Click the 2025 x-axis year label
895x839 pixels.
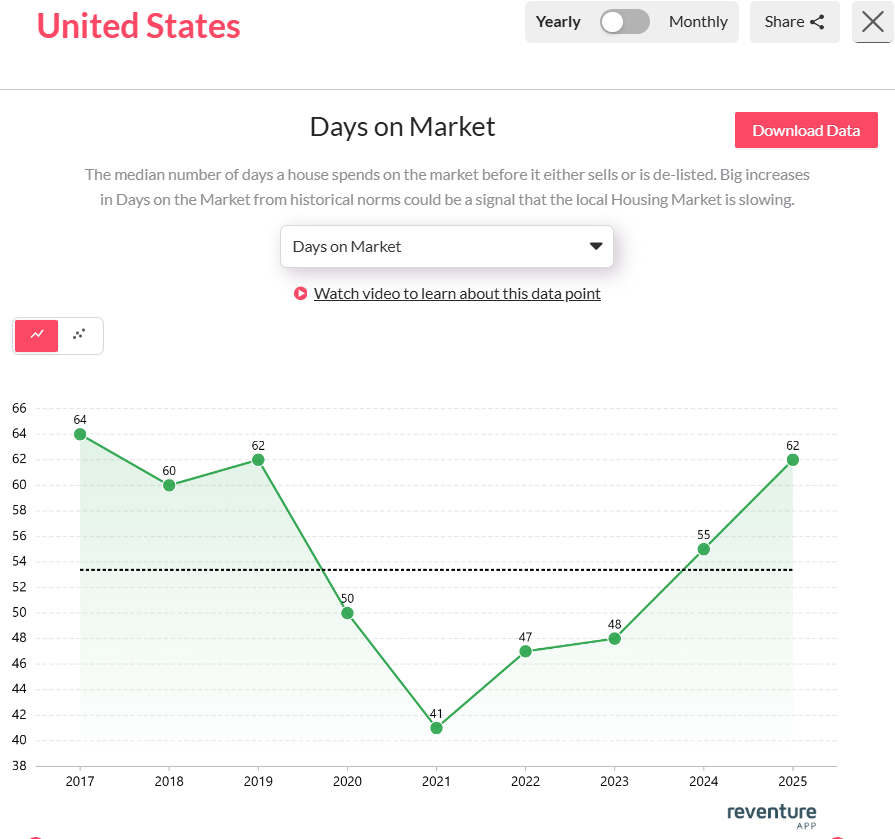click(x=793, y=781)
